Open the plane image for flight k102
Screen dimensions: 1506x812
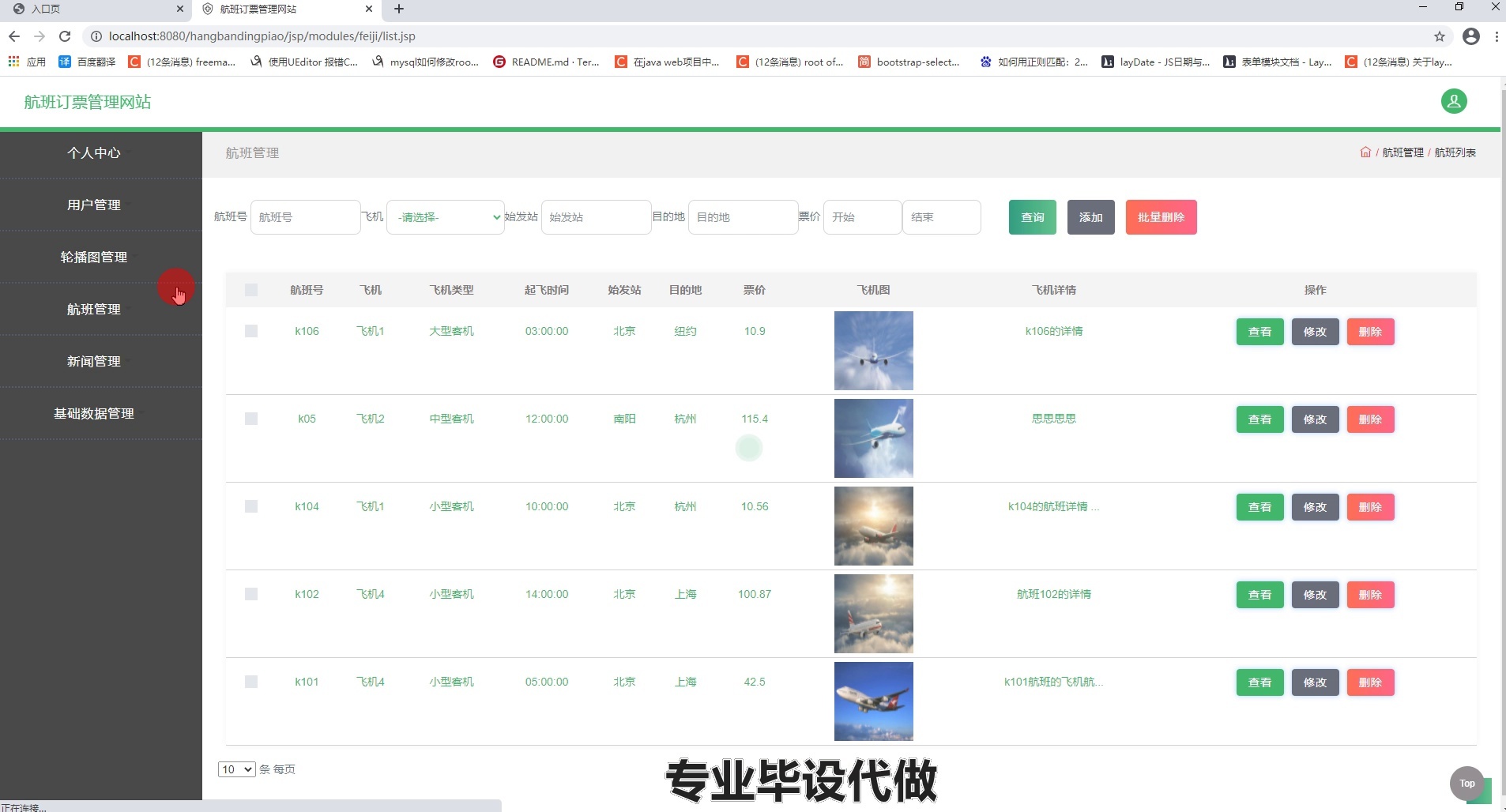pos(874,614)
